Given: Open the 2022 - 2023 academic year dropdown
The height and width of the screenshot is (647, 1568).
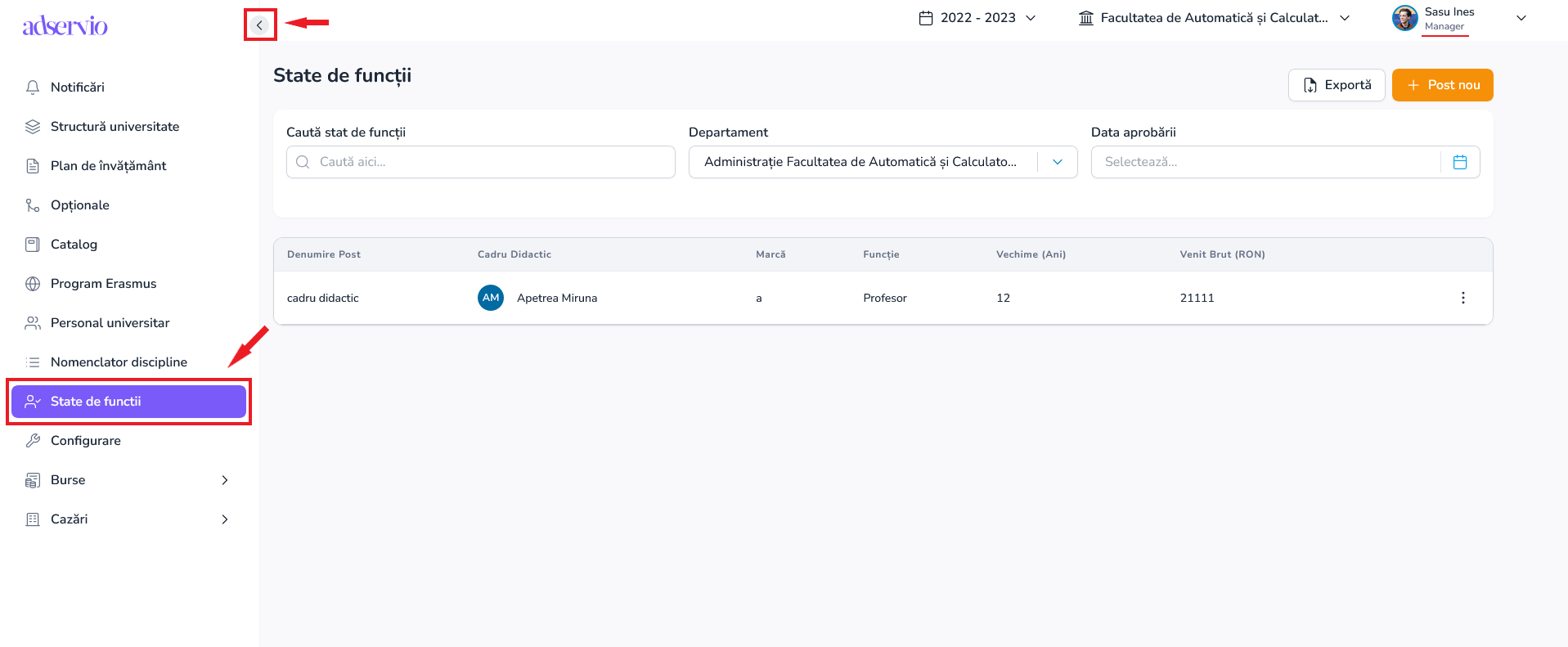Looking at the screenshot, I should [977, 18].
